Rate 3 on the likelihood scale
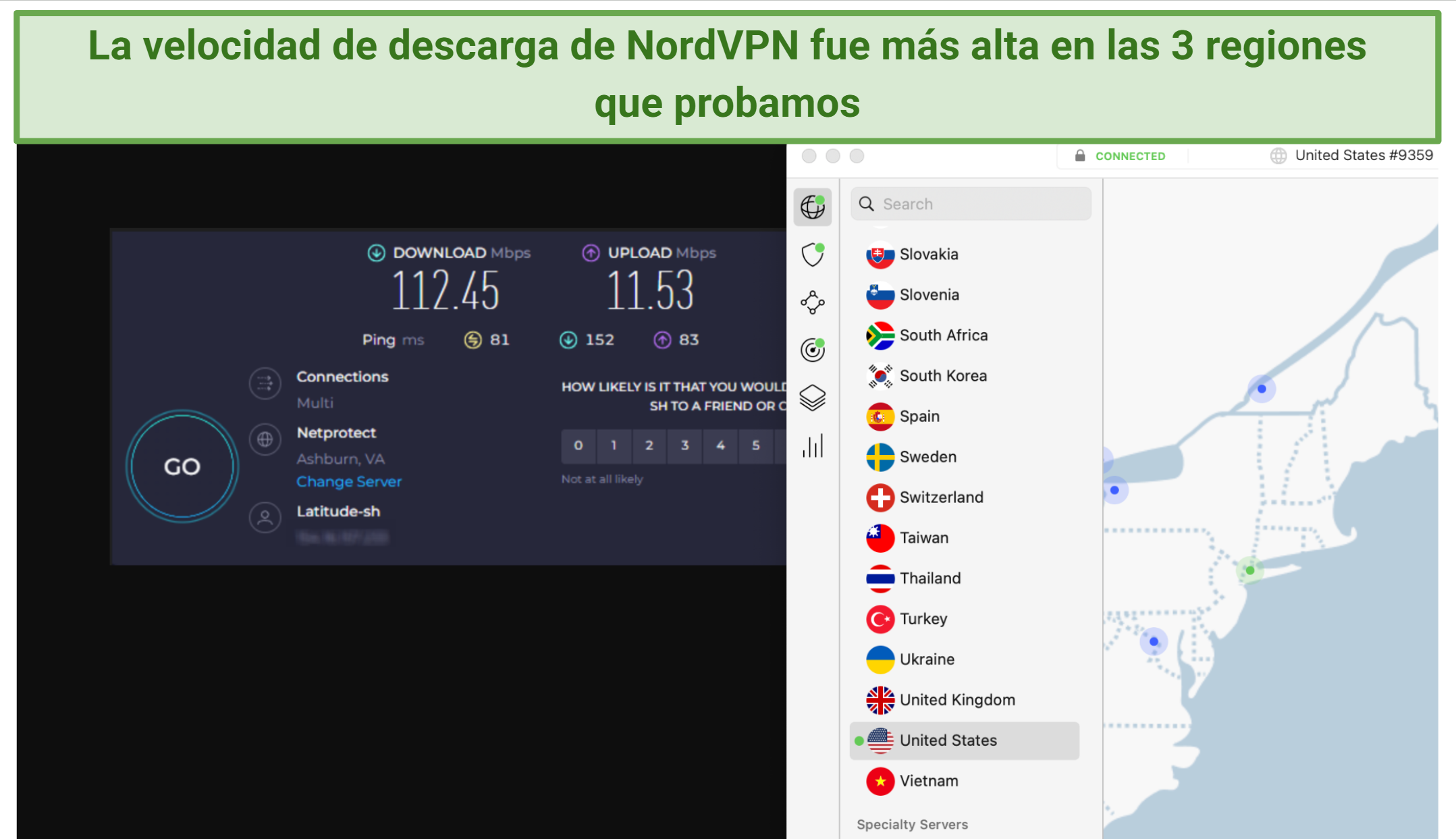 pyautogui.click(x=685, y=445)
